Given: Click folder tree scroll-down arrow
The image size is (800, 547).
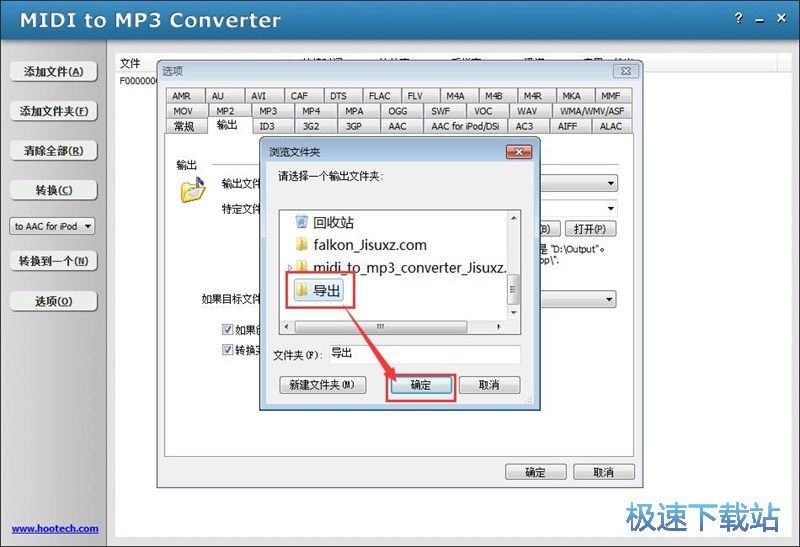Looking at the screenshot, I should [x=514, y=313].
